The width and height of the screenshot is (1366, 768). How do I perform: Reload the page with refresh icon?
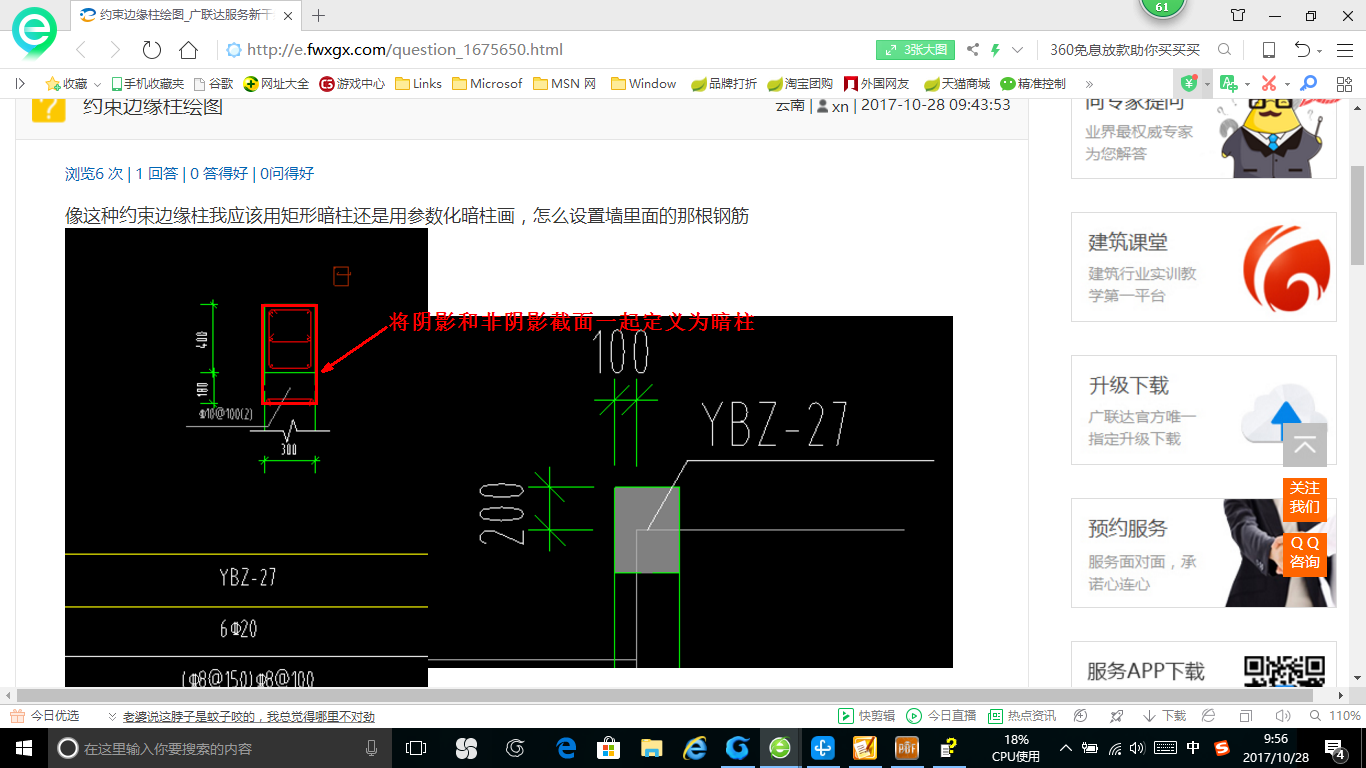point(152,50)
